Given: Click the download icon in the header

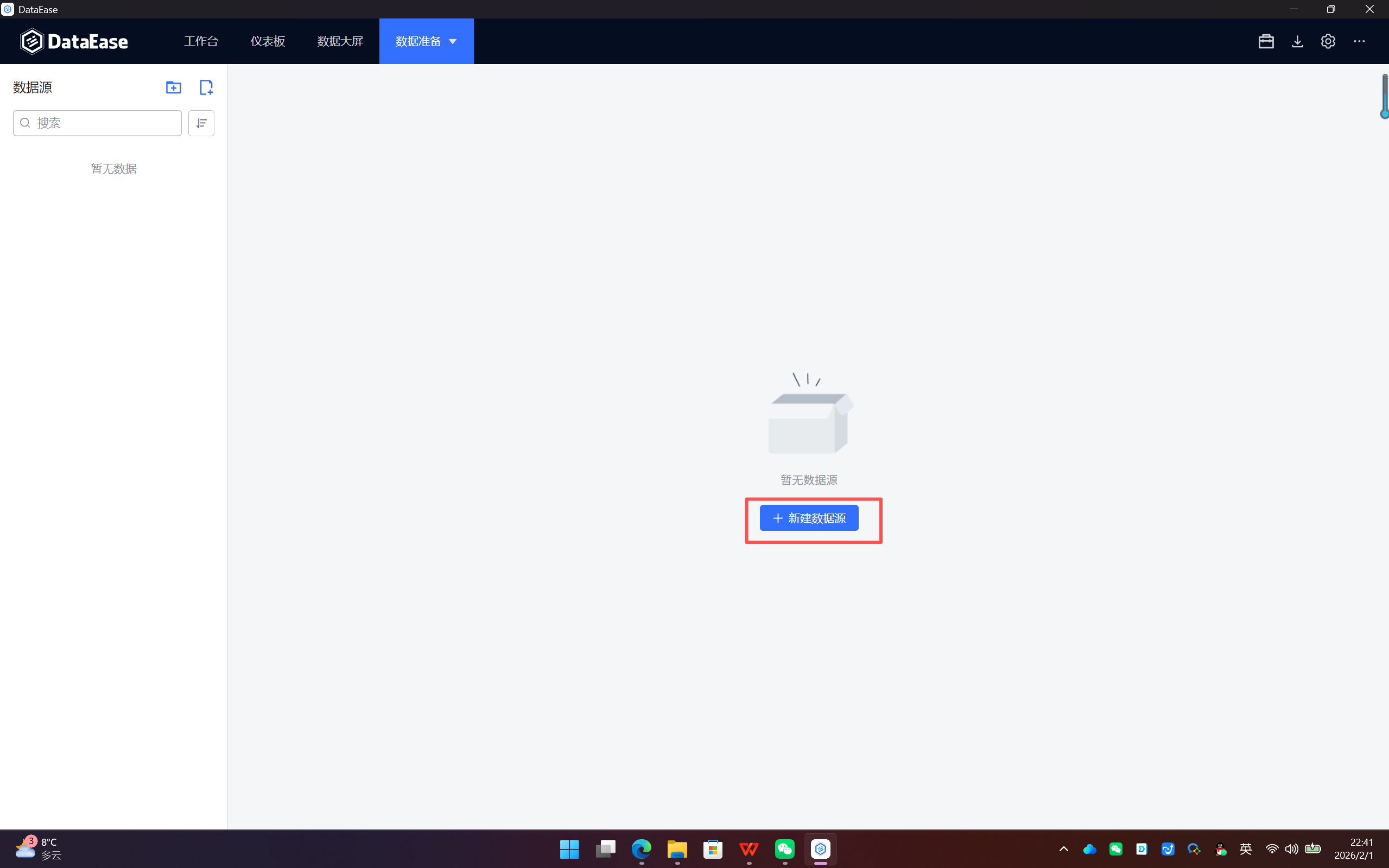Looking at the screenshot, I should click(1297, 41).
